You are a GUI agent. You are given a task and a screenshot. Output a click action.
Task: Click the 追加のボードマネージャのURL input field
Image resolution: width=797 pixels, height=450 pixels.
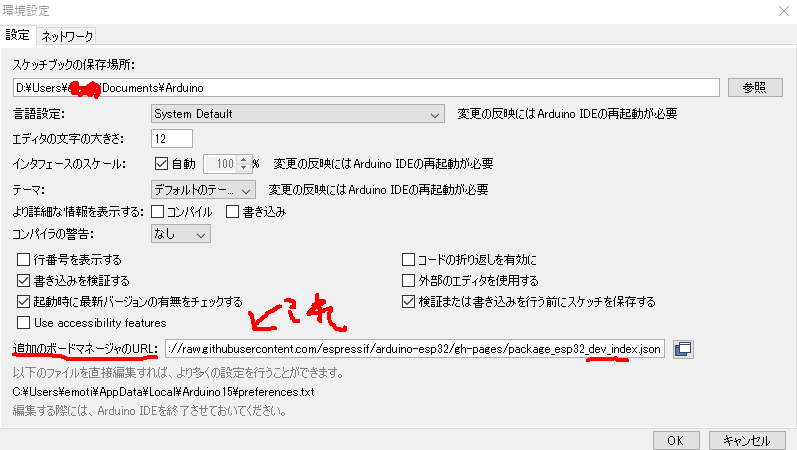coord(415,349)
